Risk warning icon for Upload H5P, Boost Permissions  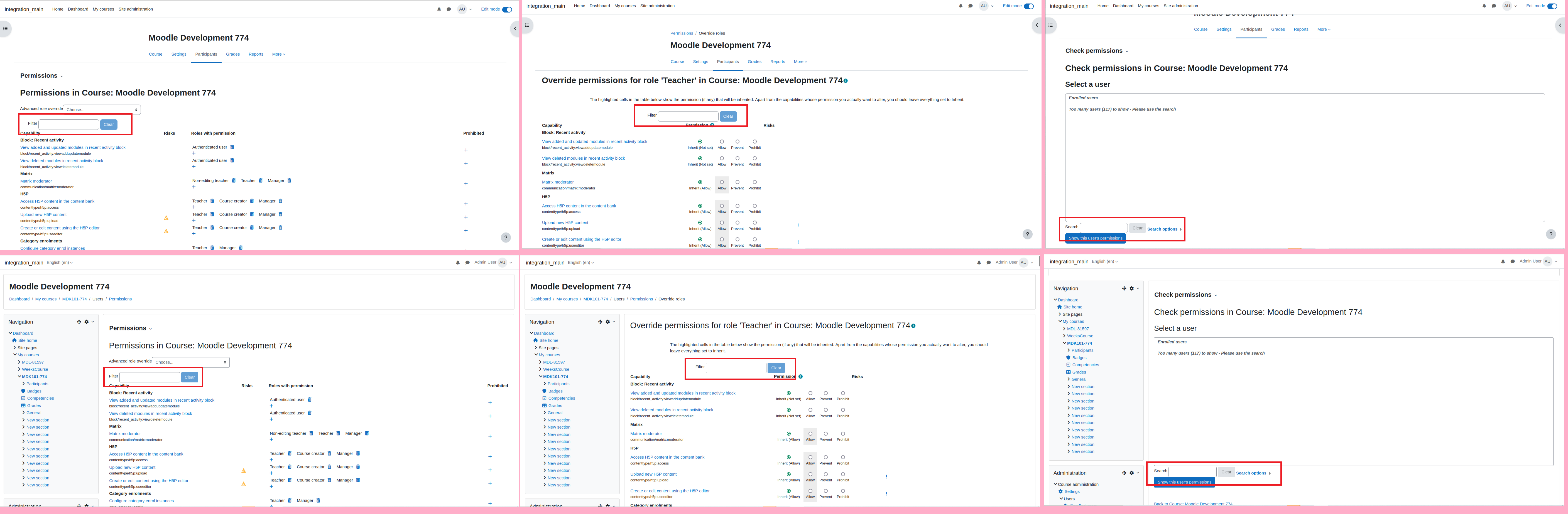click(166, 218)
